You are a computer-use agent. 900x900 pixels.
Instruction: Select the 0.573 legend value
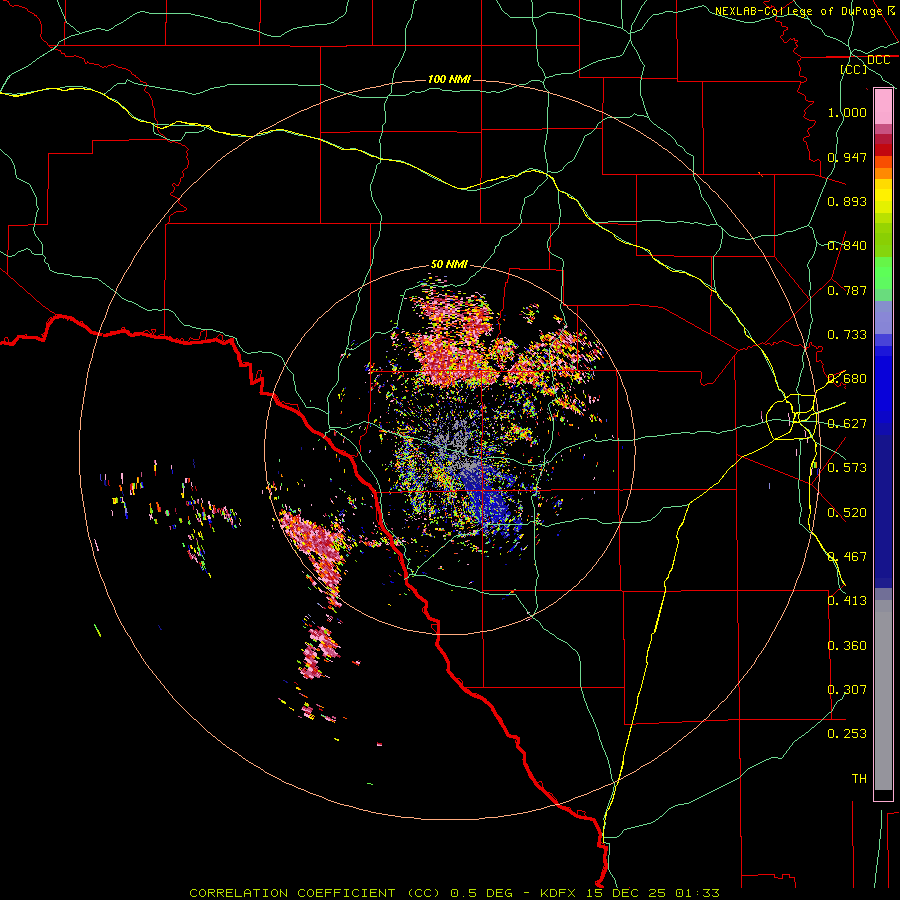click(x=847, y=468)
